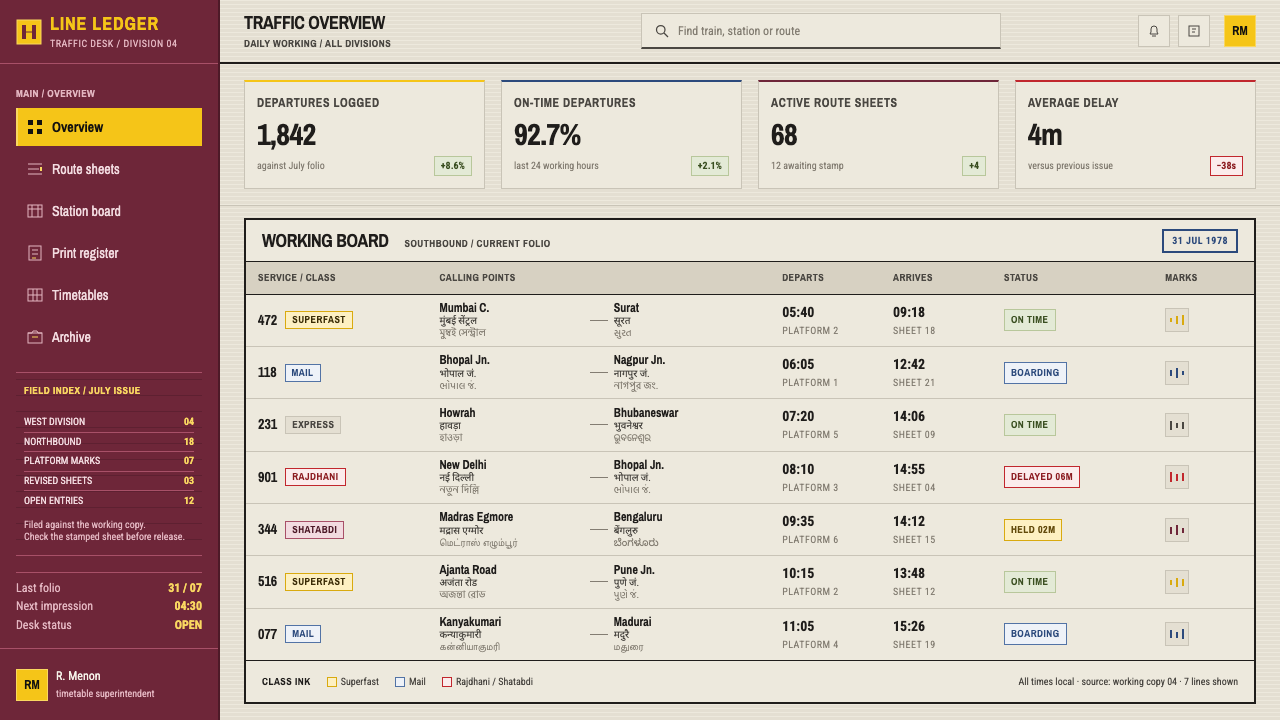The width and height of the screenshot is (1280, 720).
Task: Click the -38s delay change badge
Action: click(x=1226, y=166)
